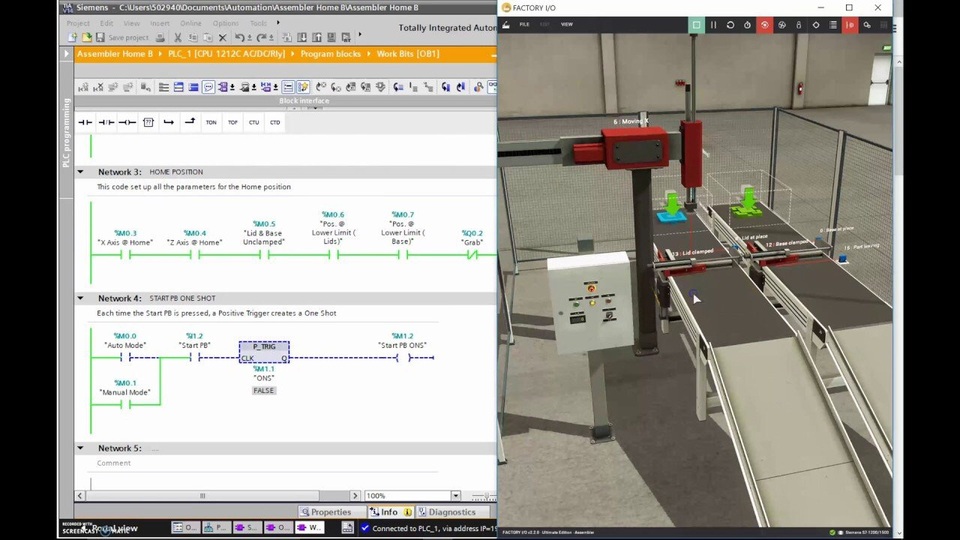The width and height of the screenshot is (960, 540).
Task: Insert a normally closed contact
Action: 106,122
